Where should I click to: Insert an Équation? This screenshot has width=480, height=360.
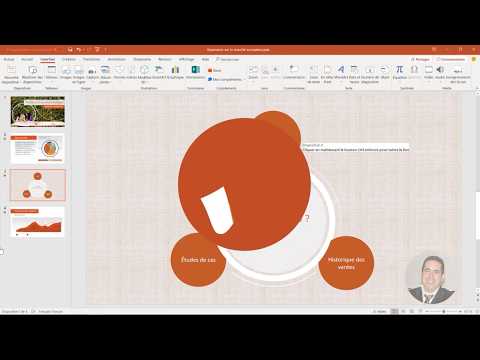coord(399,73)
